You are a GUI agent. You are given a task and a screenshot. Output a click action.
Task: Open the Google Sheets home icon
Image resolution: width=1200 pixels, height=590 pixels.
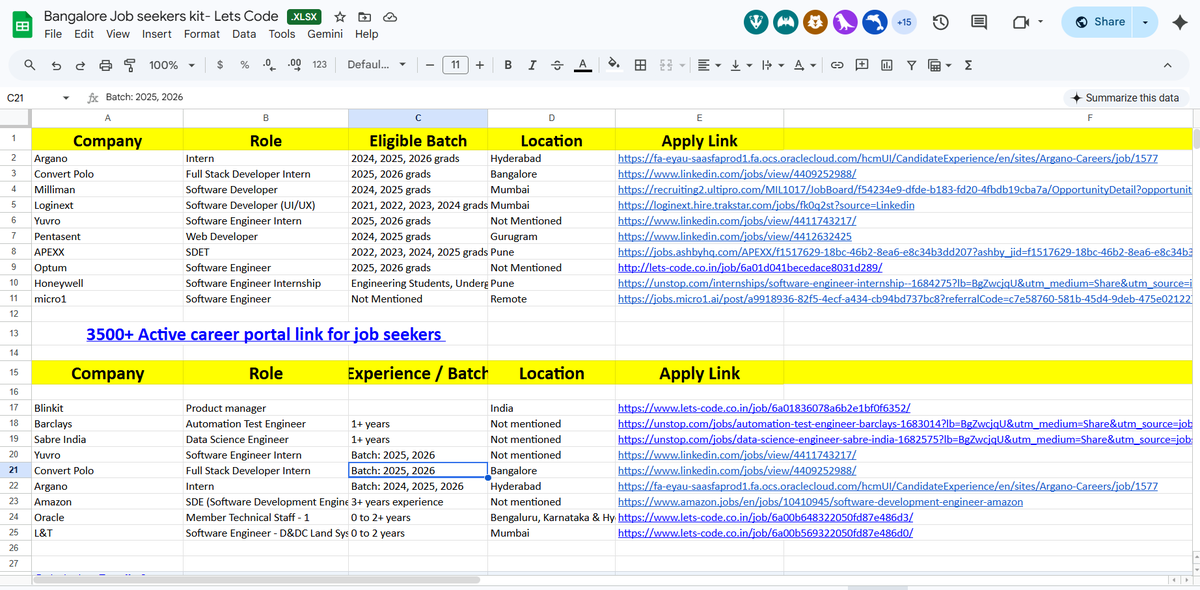[x=20, y=25]
